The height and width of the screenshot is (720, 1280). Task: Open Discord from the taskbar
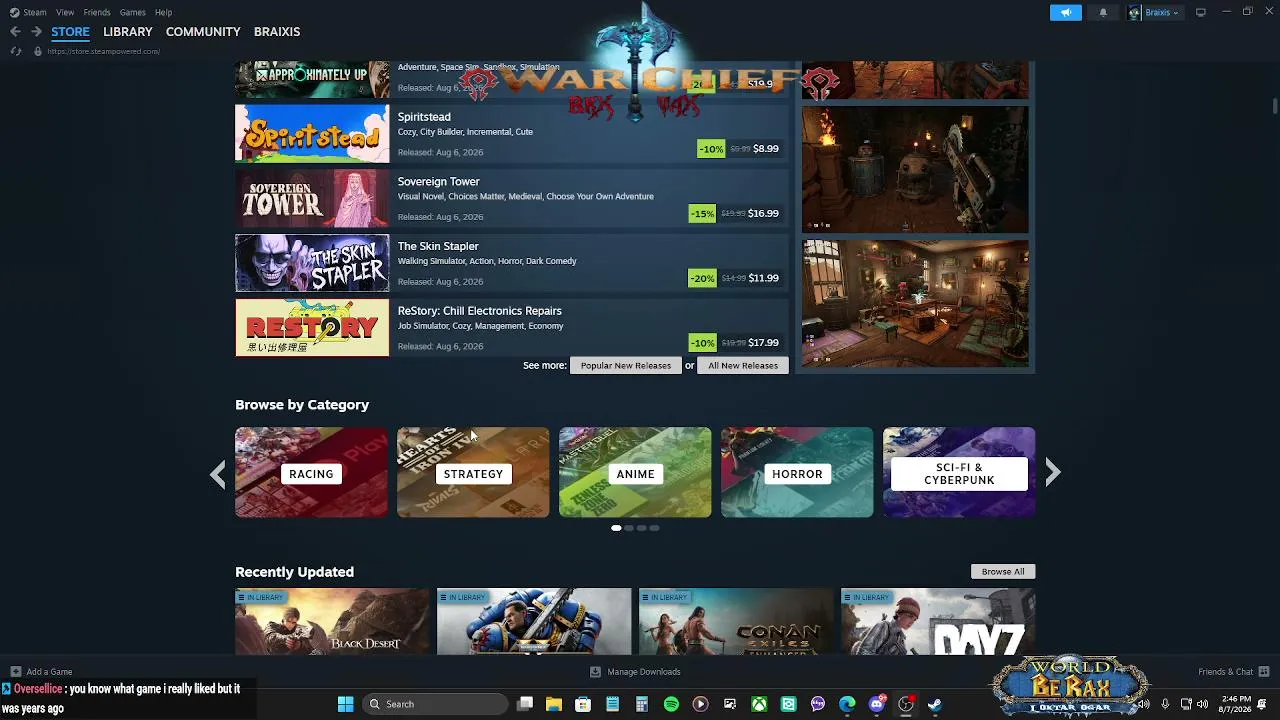[877, 704]
